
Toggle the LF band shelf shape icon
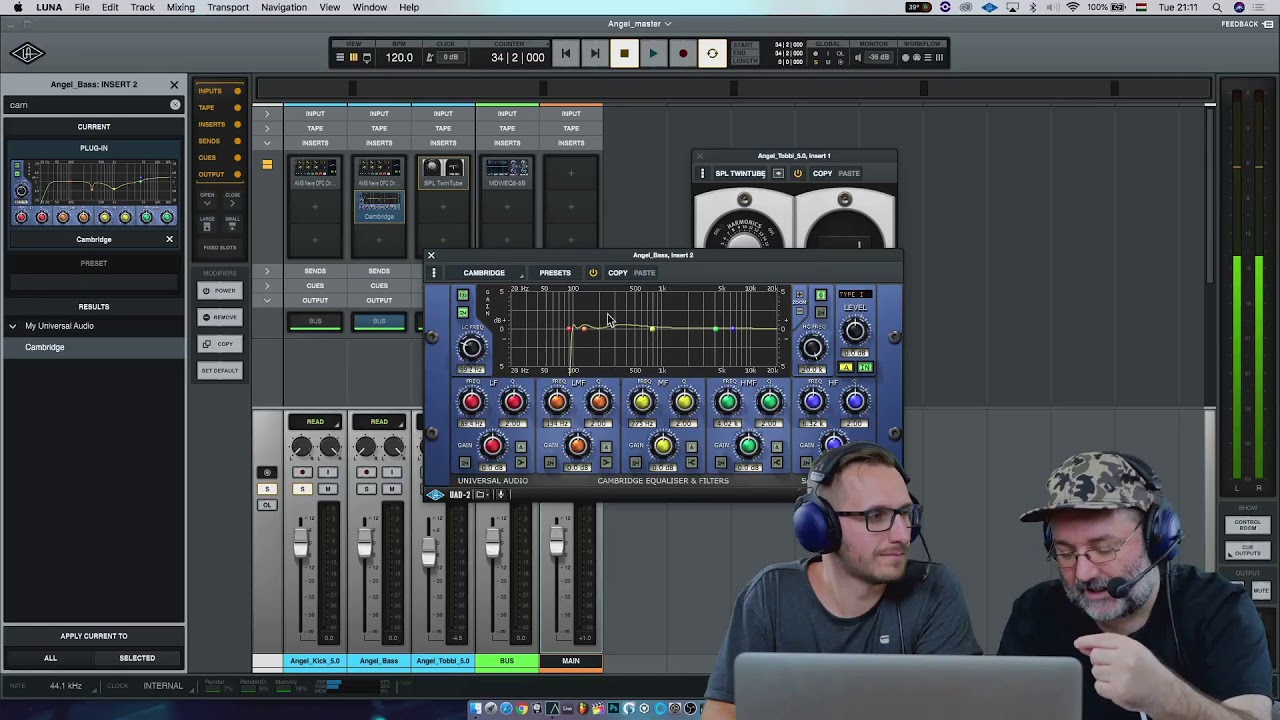(x=520, y=463)
